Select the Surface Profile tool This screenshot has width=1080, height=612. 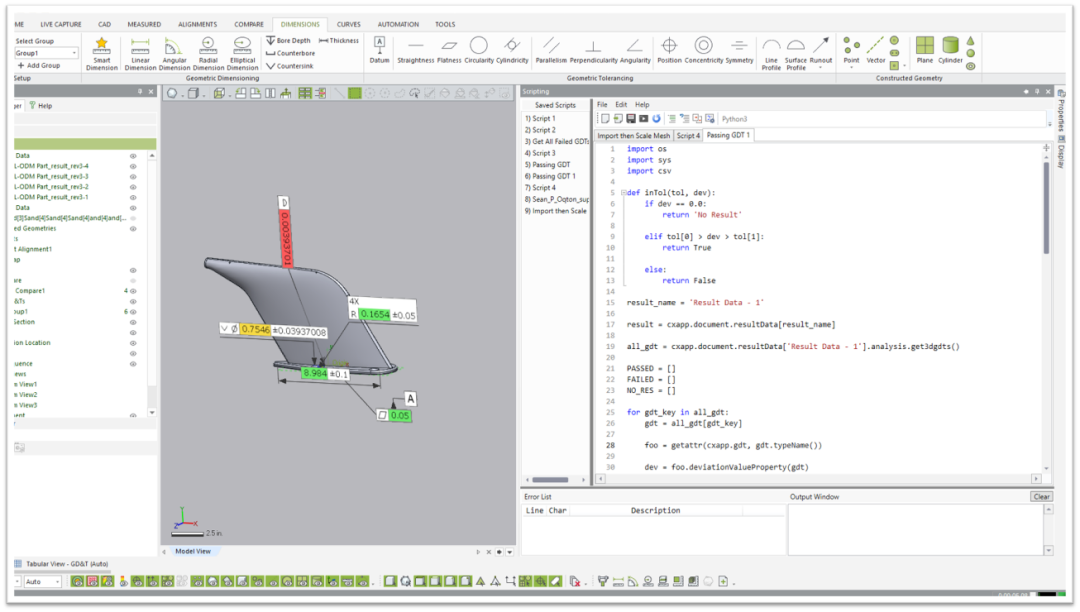pos(796,54)
